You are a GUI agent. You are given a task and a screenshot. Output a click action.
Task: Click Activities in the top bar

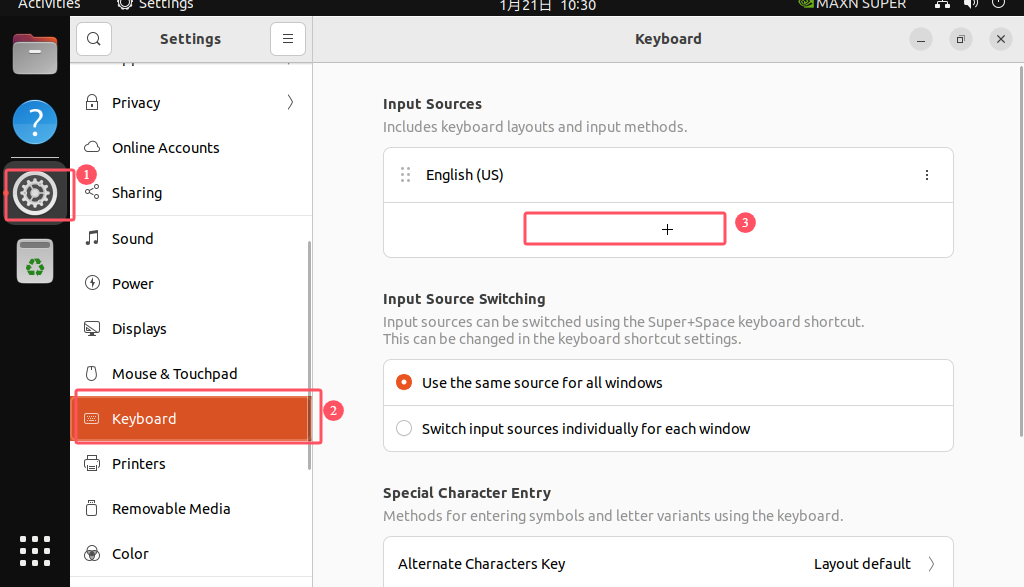pyautogui.click(x=49, y=5)
